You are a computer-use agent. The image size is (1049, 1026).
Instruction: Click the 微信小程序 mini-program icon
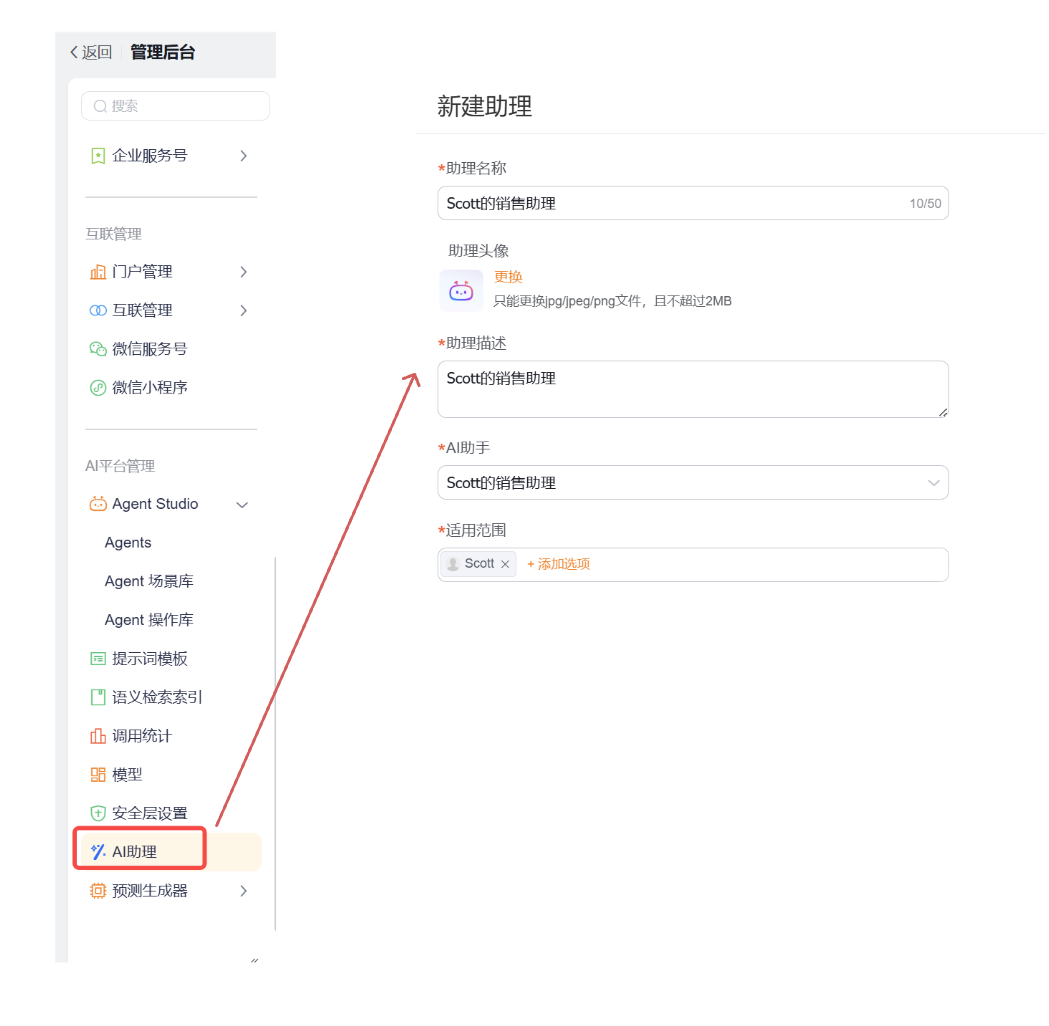click(98, 388)
